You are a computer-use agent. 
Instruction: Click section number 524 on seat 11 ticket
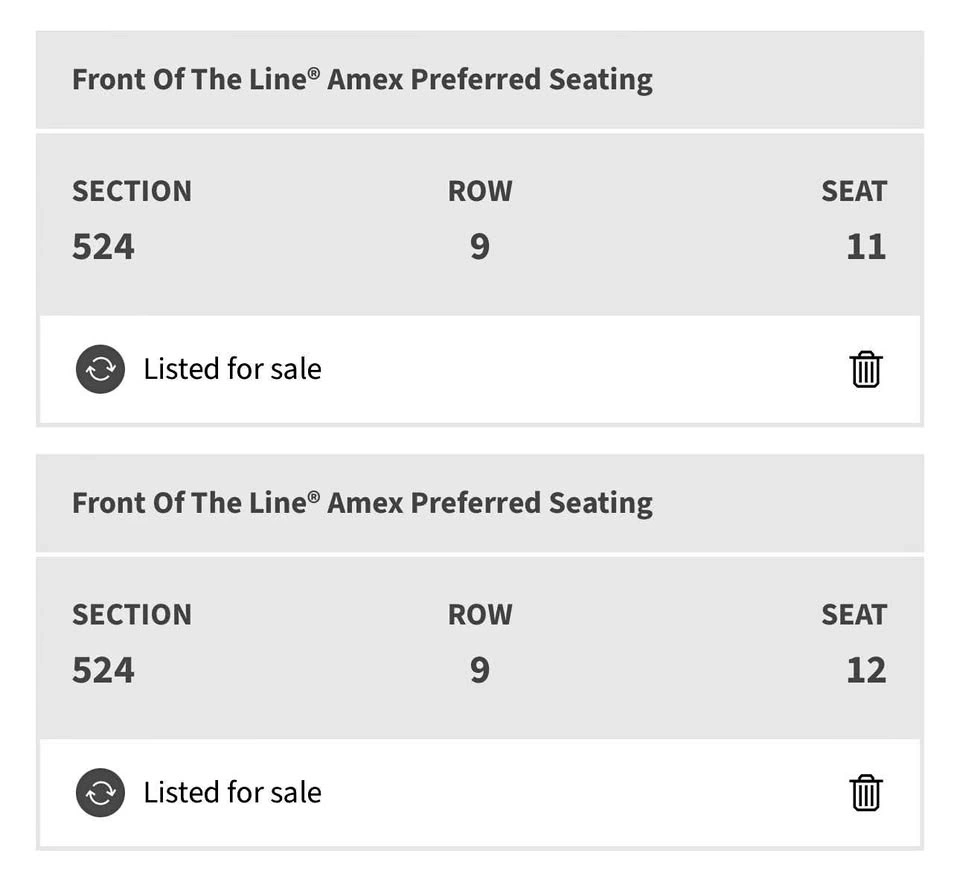pos(103,246)
